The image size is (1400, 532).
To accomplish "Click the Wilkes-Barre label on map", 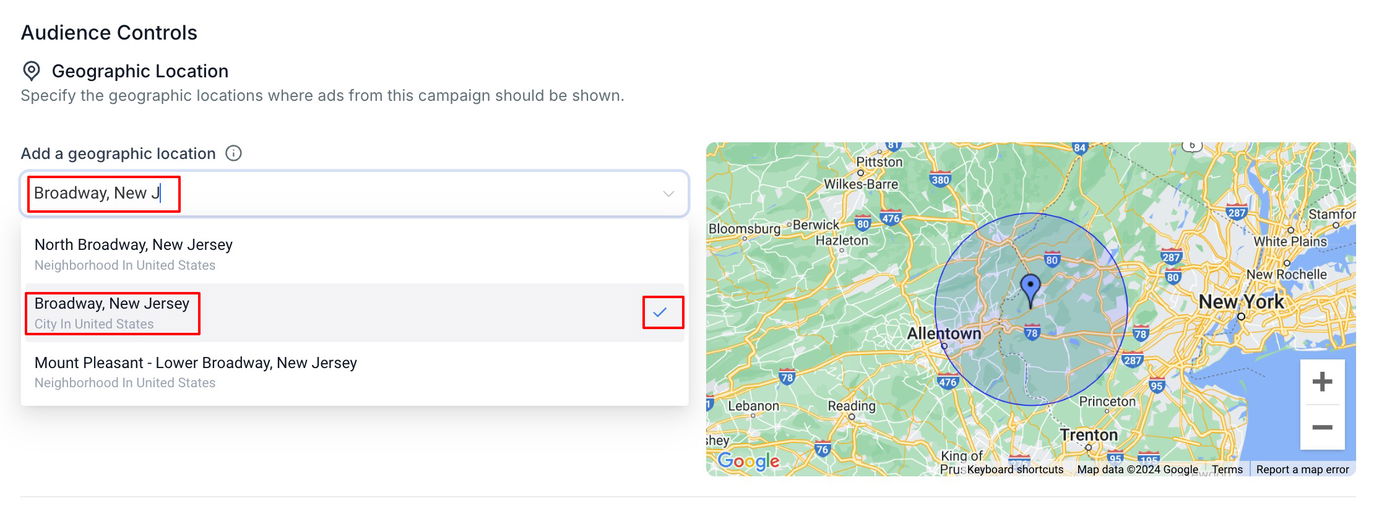I will click(860, 184).
